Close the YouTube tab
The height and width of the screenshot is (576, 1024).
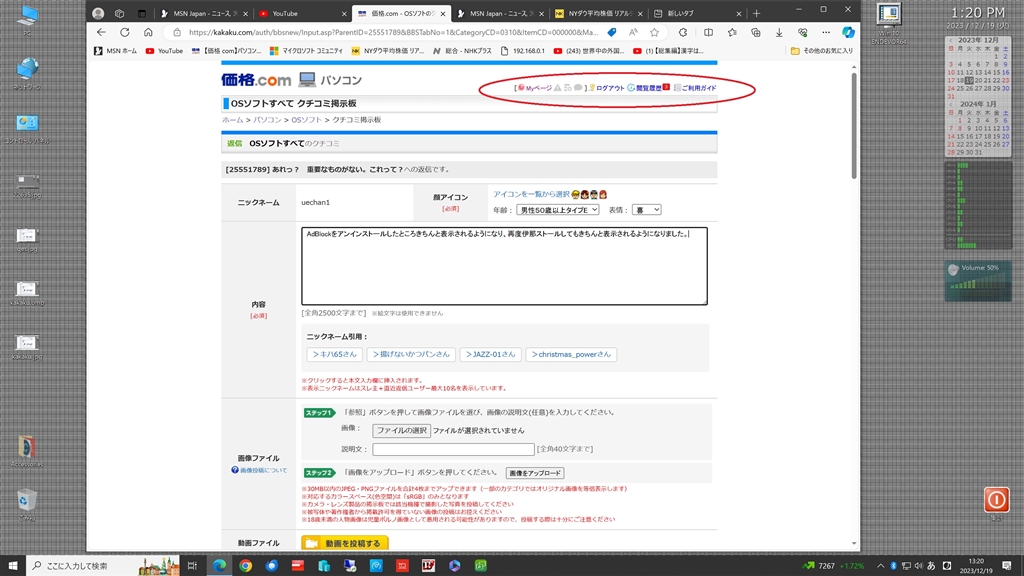[x=344, y=13]
